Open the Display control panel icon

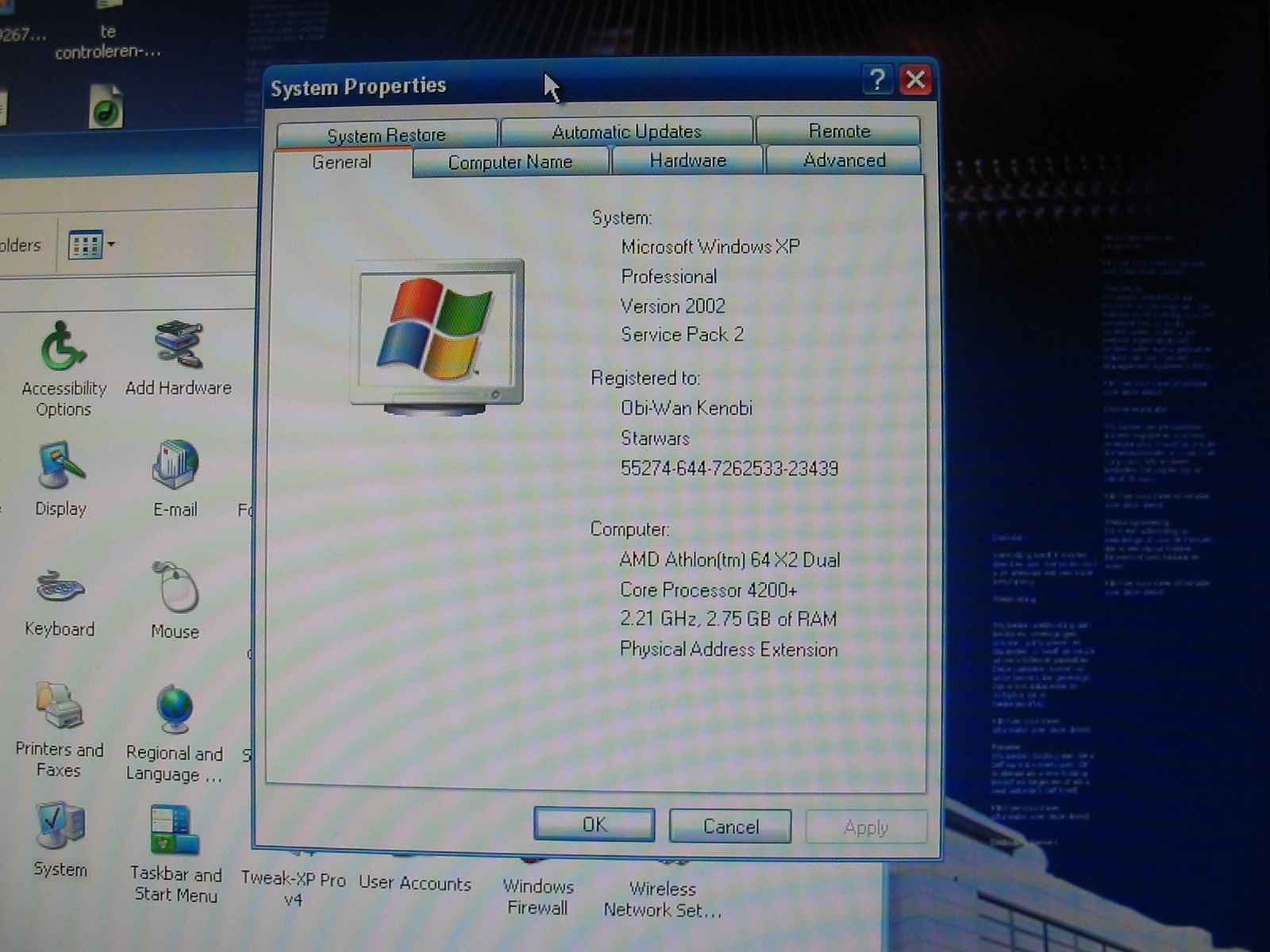tap(60, 467)
